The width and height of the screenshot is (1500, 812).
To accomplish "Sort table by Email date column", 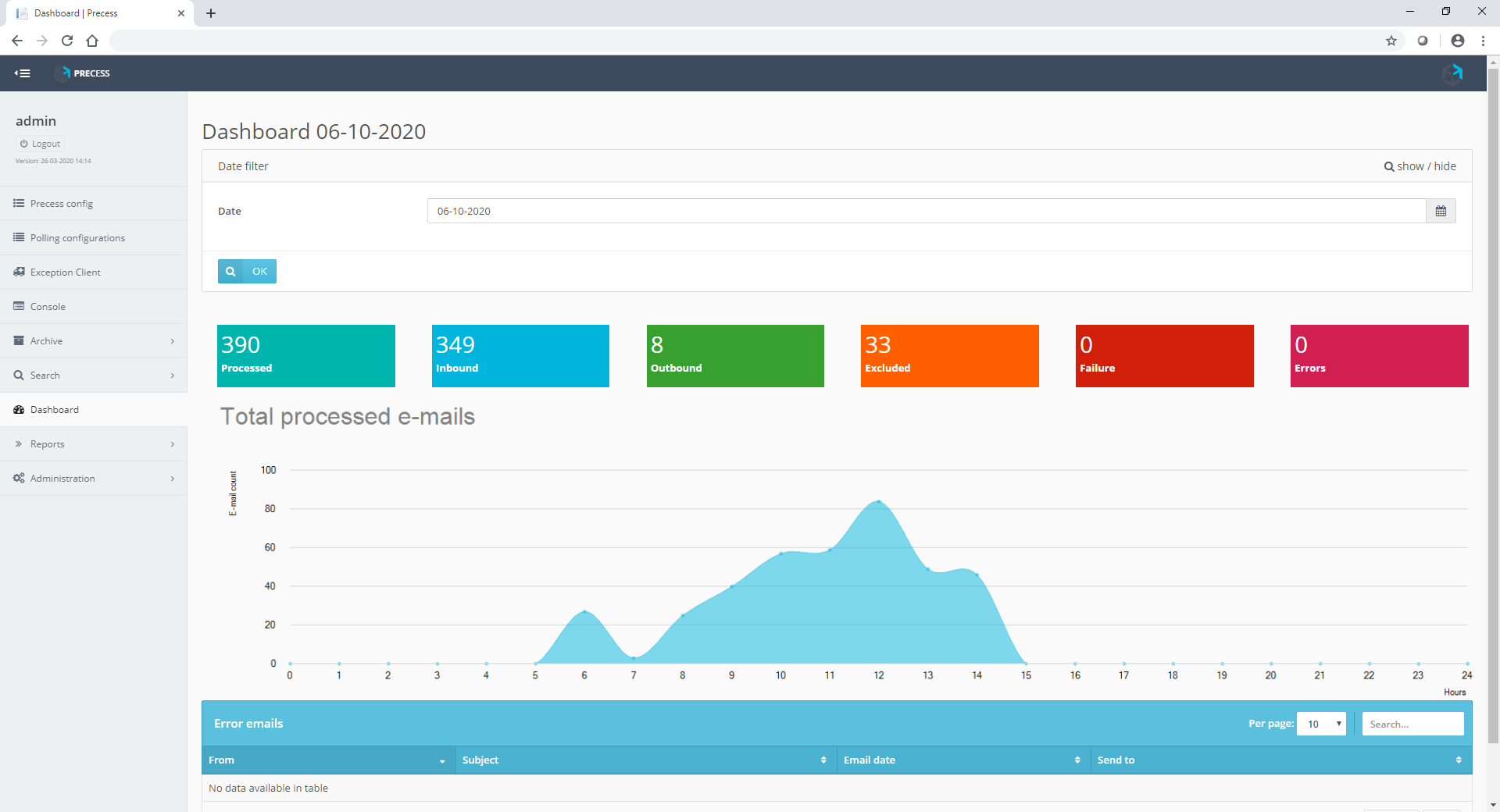I will click(963, 760).
